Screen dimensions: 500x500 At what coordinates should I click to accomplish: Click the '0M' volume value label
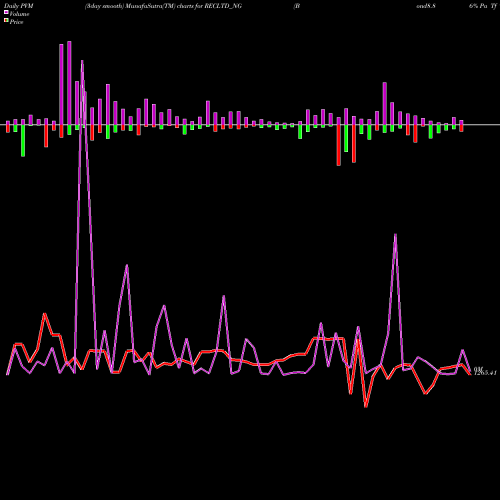tap(478, 369)
